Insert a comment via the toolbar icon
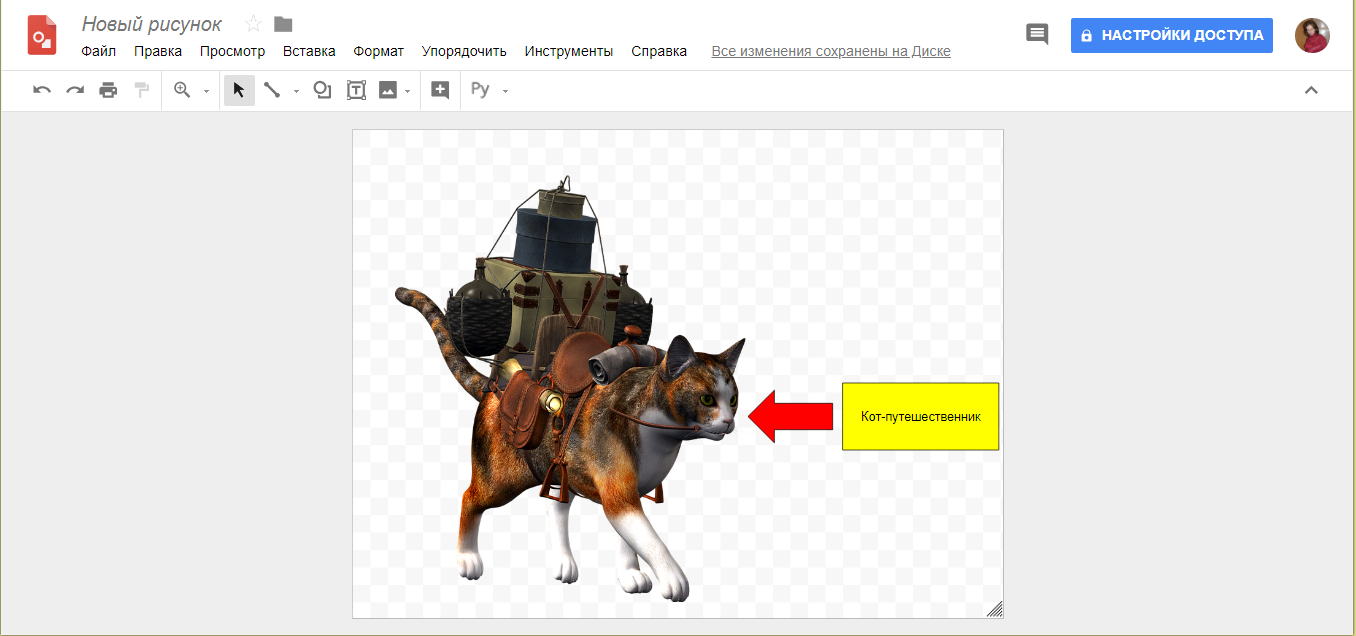Screen dimensions: 1356x636 (x=440, y=90)
